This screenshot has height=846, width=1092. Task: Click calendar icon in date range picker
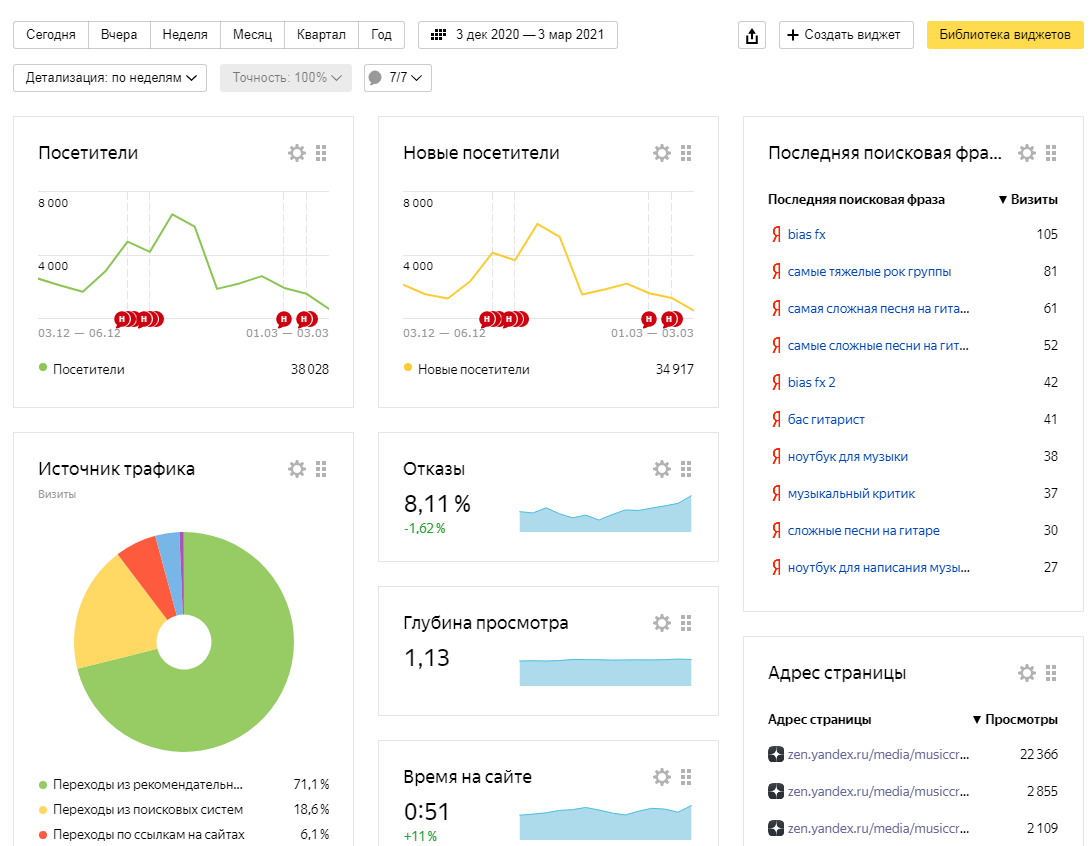[x=438, y=35]
